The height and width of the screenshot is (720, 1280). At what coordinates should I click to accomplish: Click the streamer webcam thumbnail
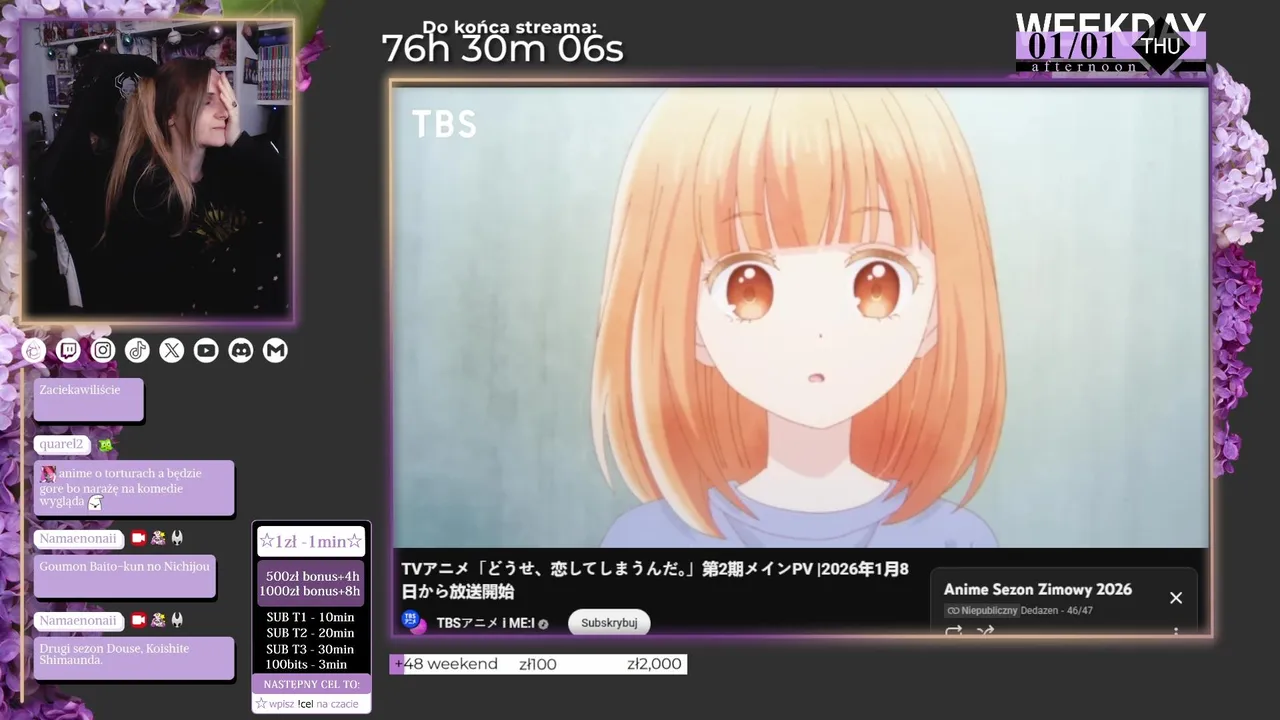157,170
